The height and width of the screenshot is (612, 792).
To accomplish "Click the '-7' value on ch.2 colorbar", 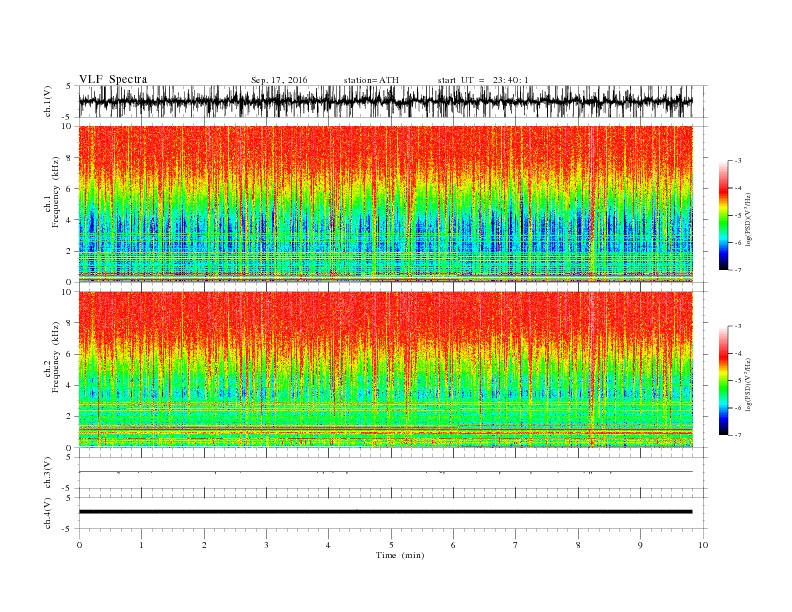I will pos(738,435).
